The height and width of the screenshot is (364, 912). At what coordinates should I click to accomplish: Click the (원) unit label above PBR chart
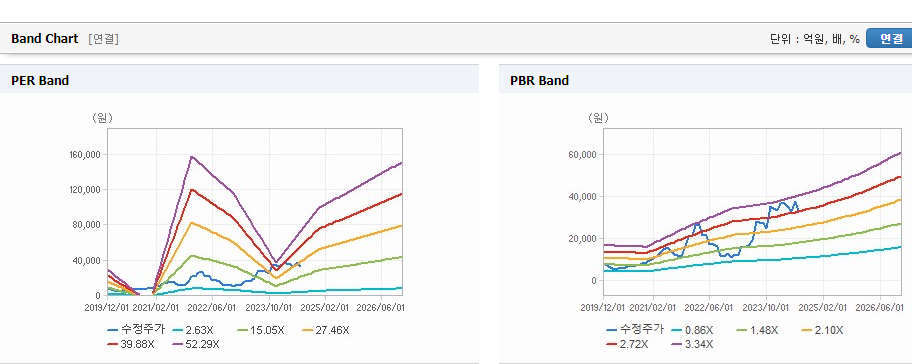click(598, 118)
